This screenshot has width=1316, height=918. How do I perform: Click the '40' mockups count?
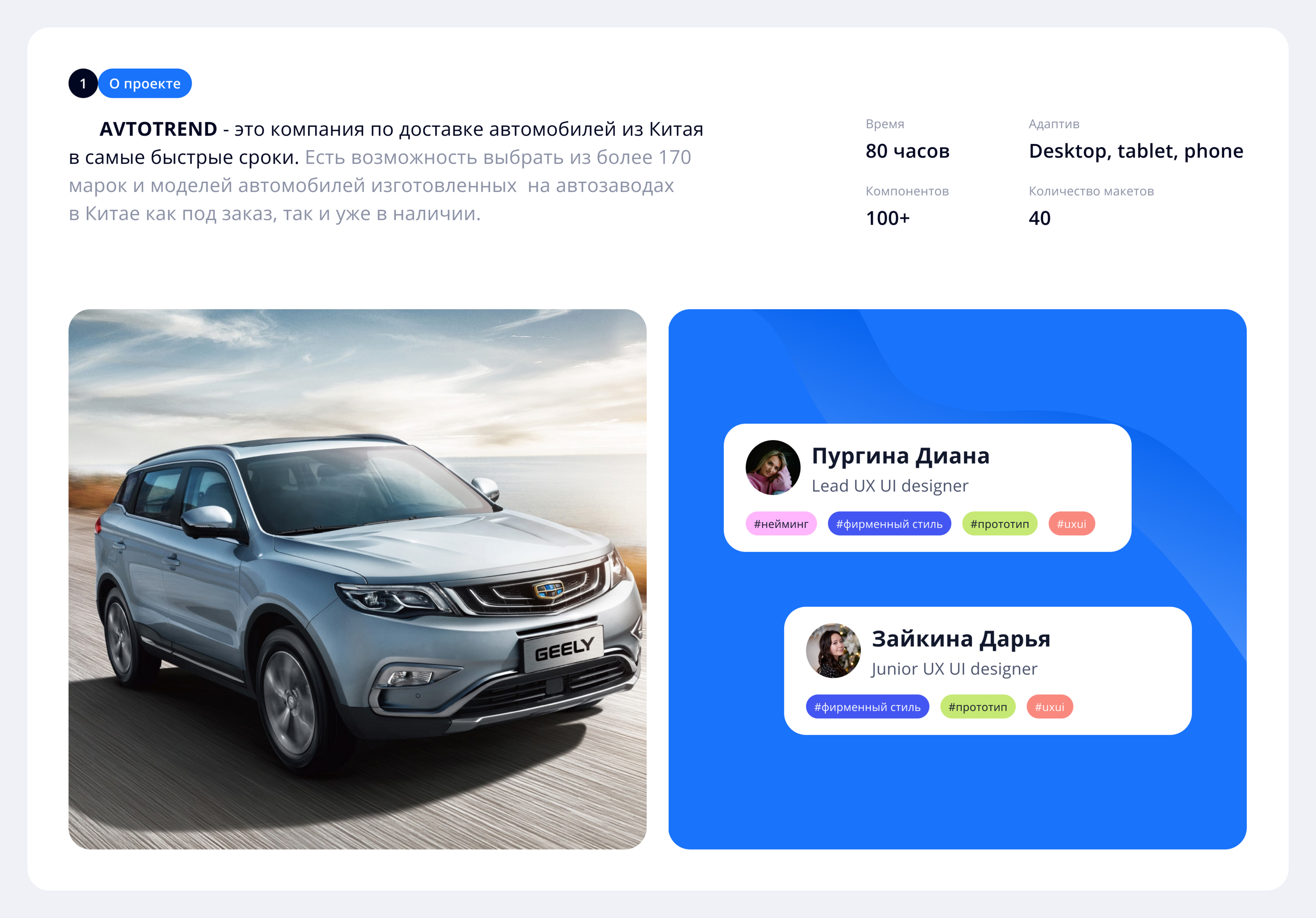(x=1039, y=218)
